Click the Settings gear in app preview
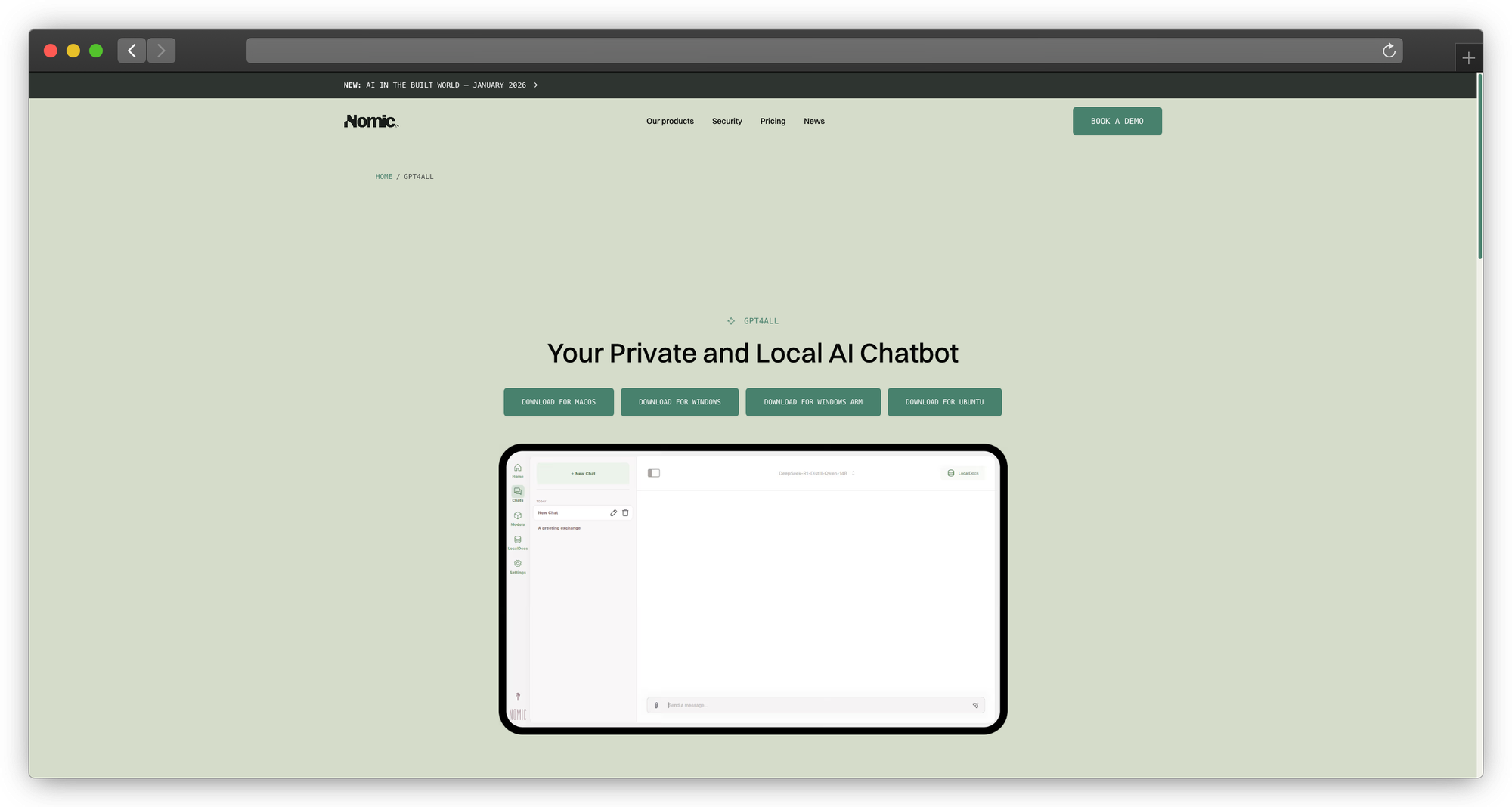Screen dimensions: 1512x807 tap(517, 565)
